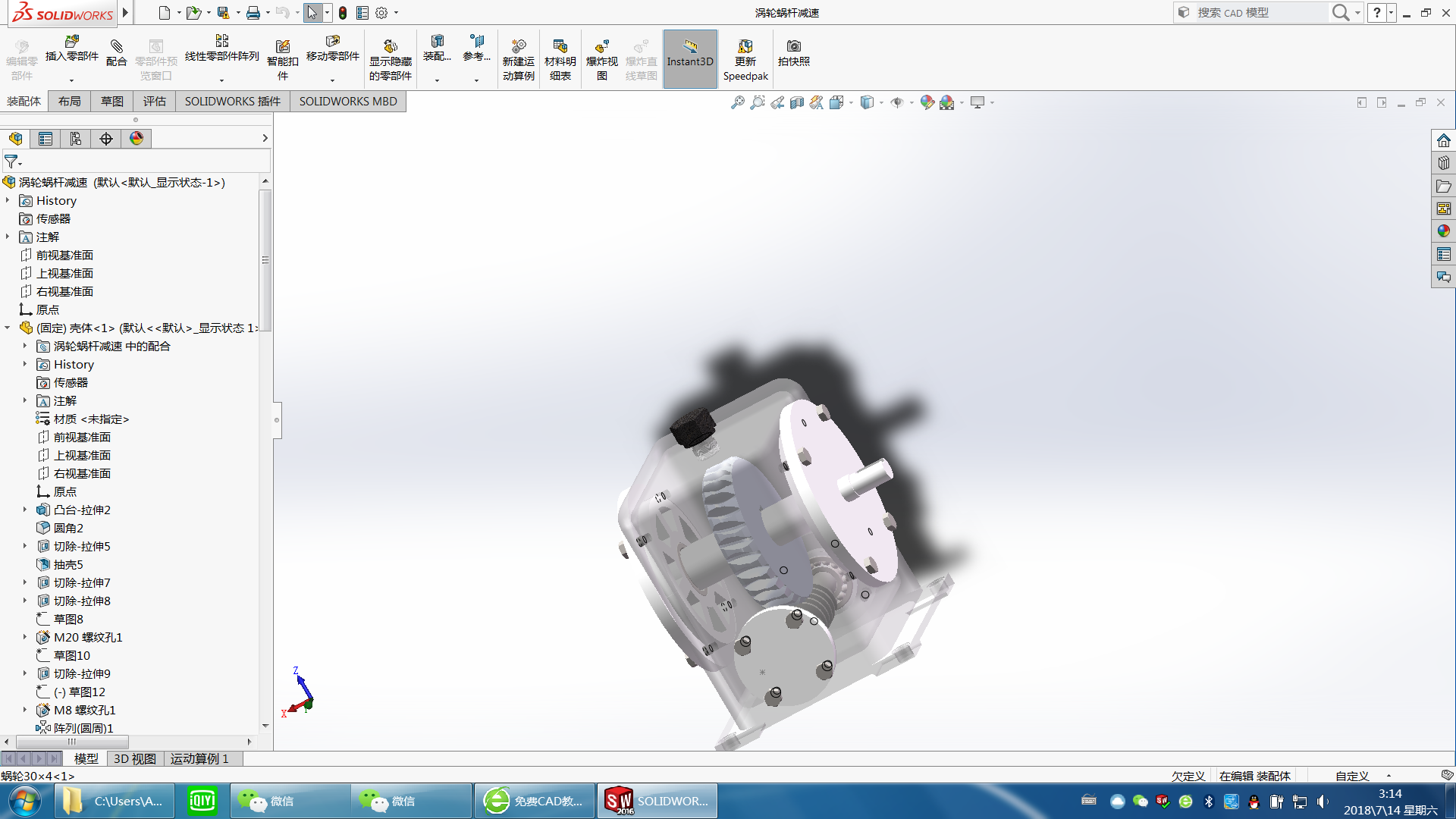Image resolution: width=1456 pixels, height=819 pixels.
Task: Click Zoom to Fit in view toolbar
Action: coord(737,102)
